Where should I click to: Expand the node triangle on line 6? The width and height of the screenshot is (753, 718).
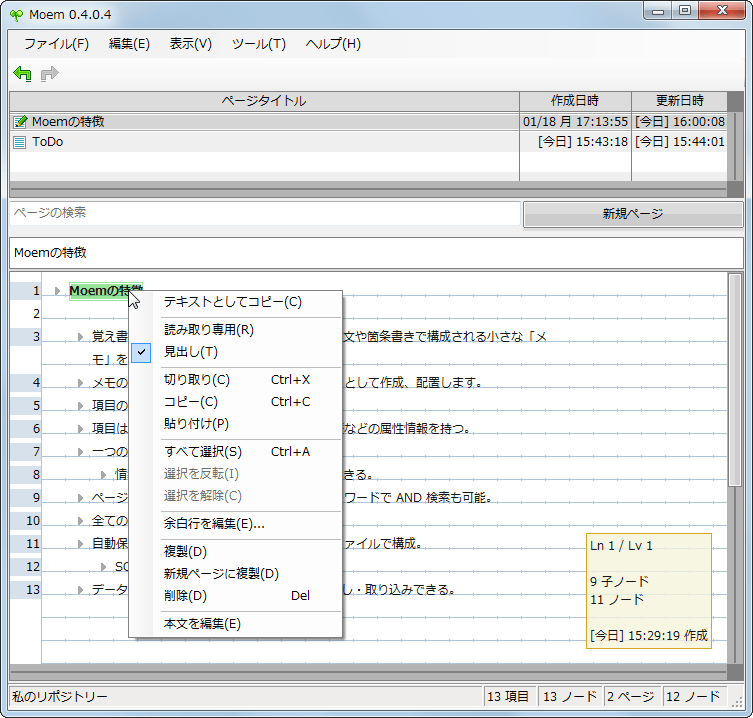[x=81, y=429]
